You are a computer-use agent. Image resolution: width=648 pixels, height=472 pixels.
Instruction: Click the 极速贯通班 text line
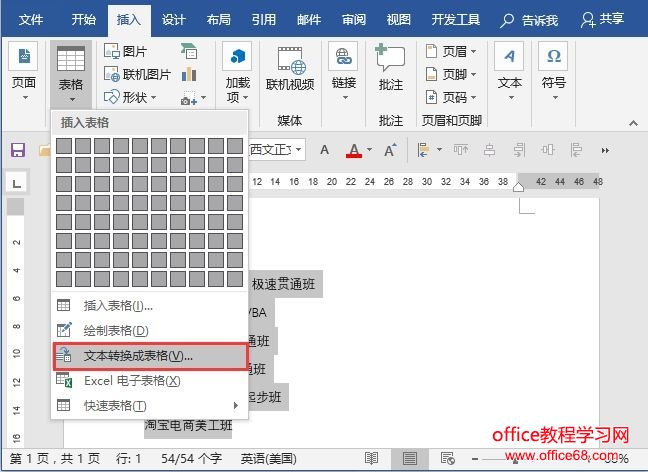point(284,284)
